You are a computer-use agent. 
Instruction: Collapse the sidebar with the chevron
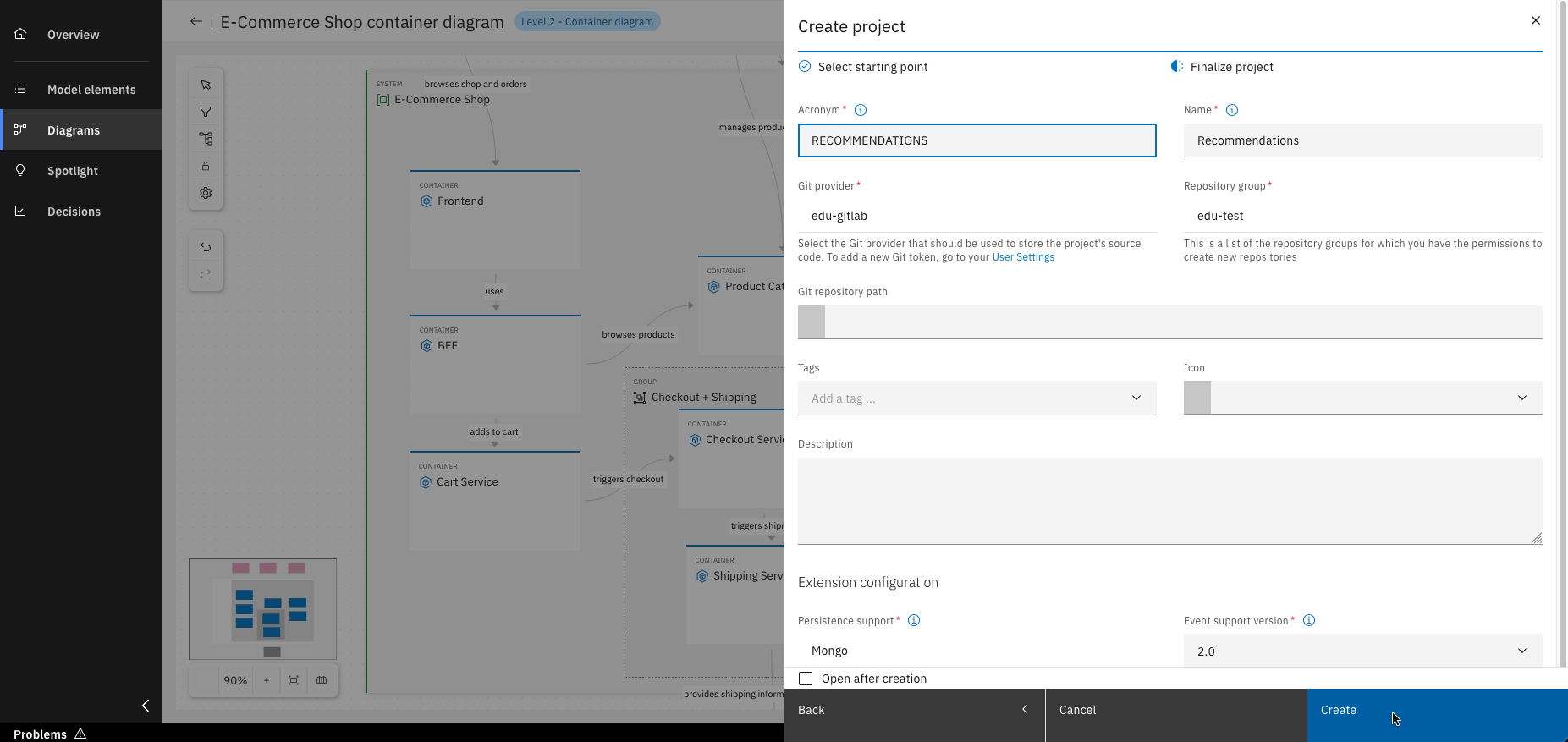146,706
